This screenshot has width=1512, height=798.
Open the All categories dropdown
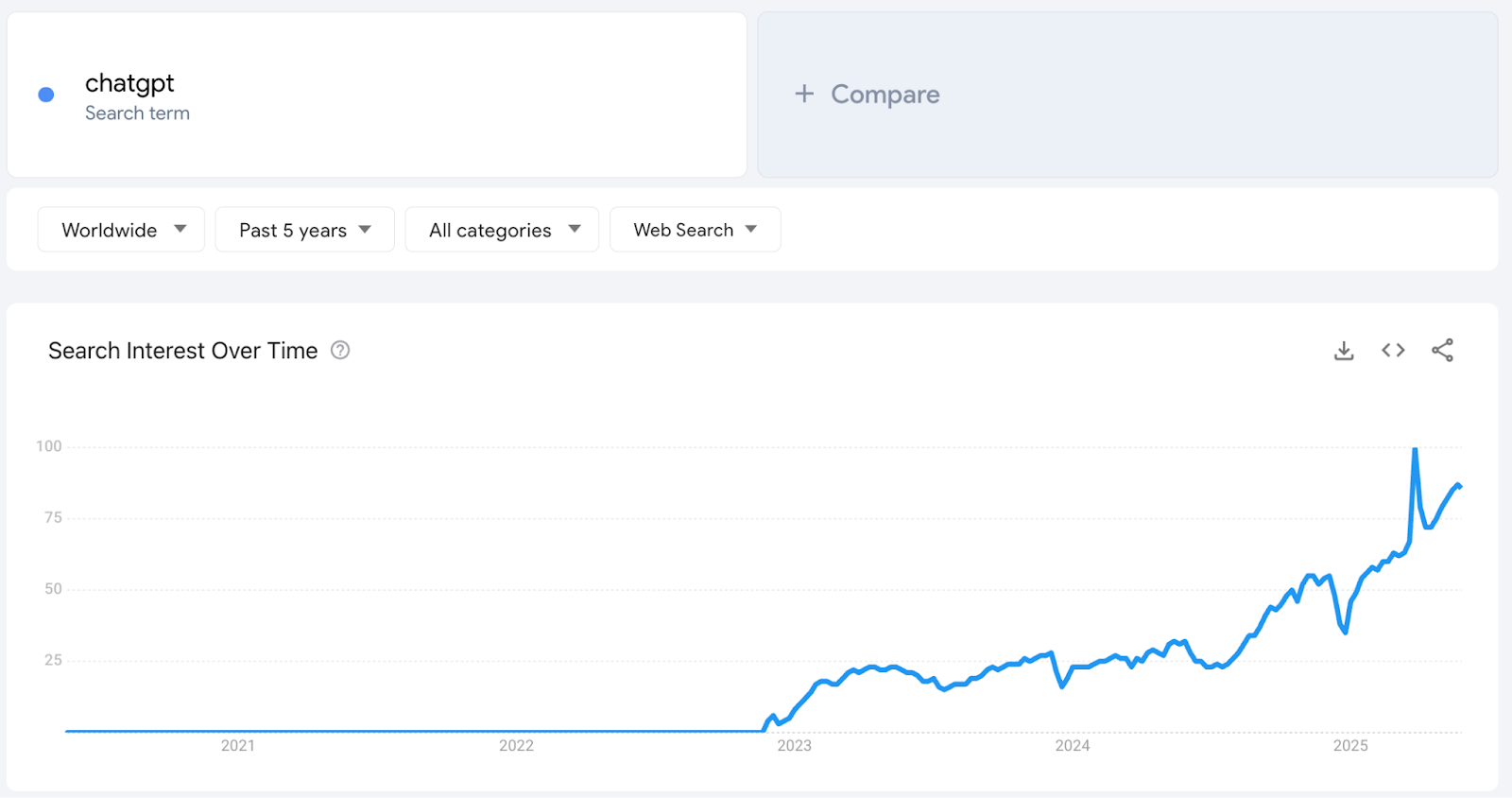pos(502,229)
